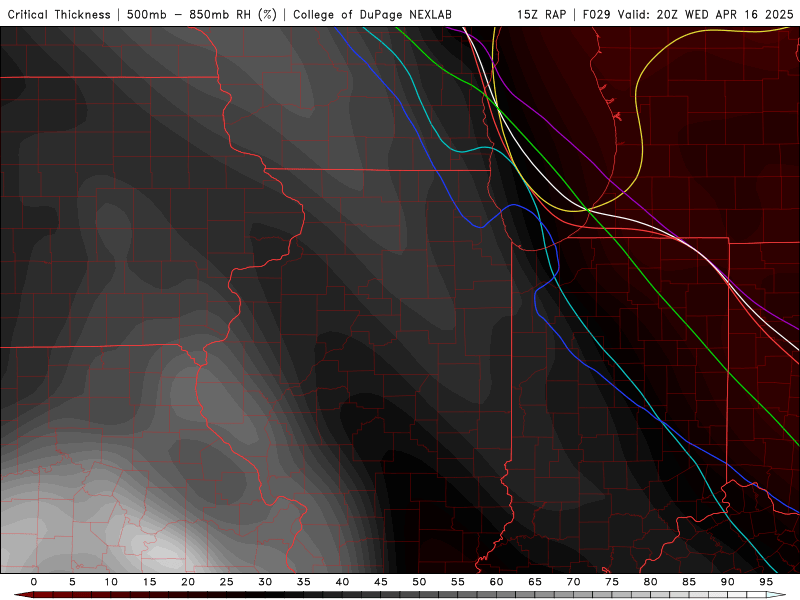Click the '10' color scale label
800x600 pixels.
click(111, 582)
